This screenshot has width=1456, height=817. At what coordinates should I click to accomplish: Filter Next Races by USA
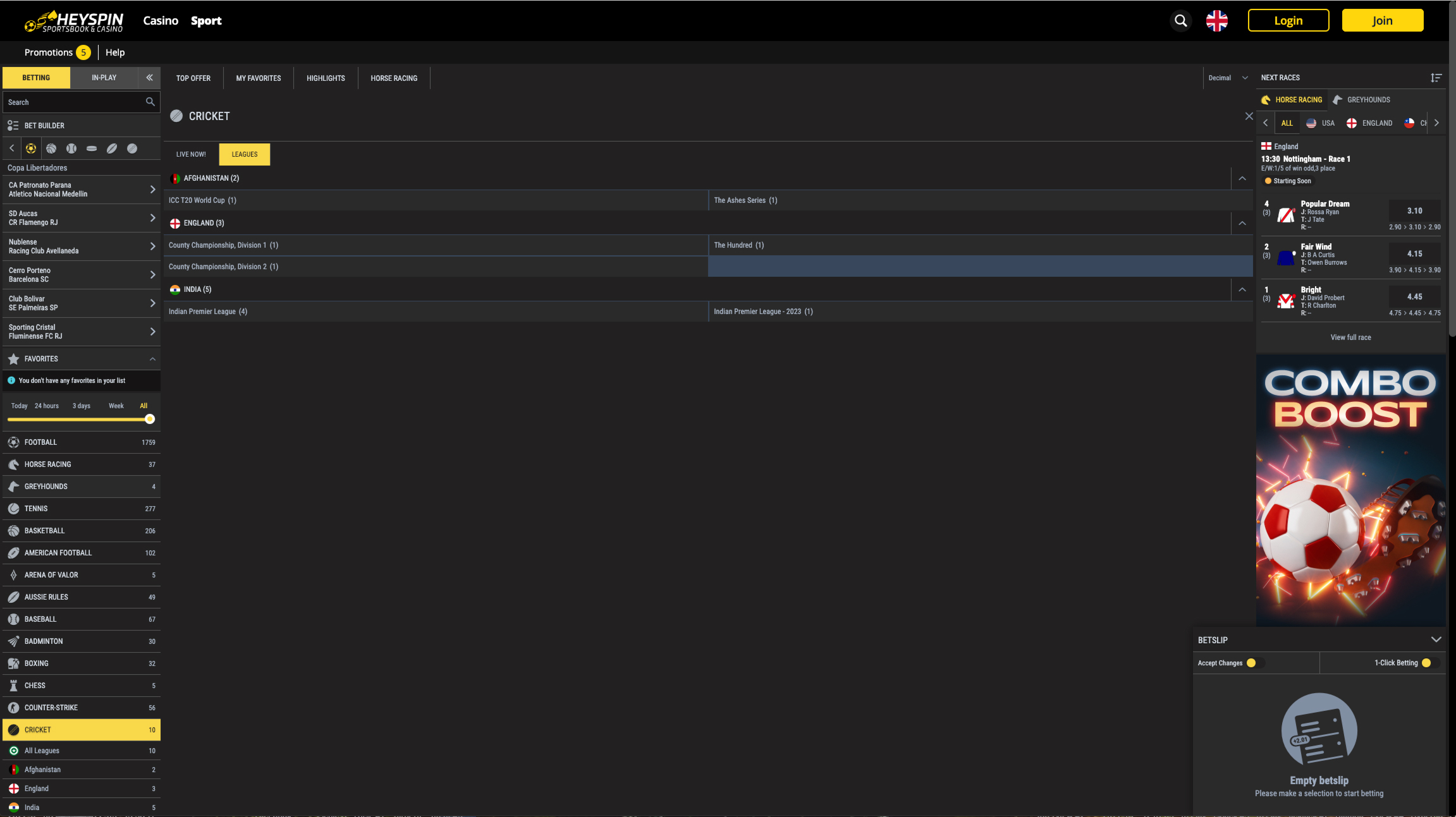pos(1321,123)
